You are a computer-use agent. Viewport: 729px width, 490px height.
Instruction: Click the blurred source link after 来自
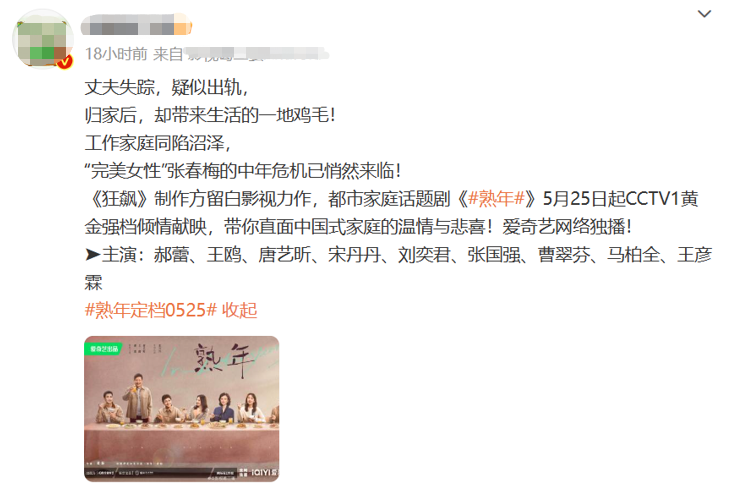(257, 54)
